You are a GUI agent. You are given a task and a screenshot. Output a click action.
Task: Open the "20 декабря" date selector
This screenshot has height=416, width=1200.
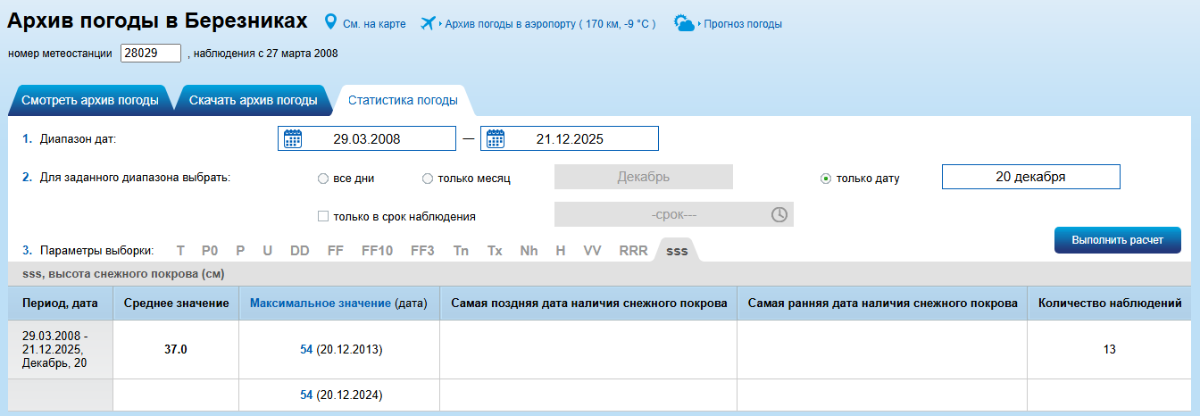pyautogui.click(x=1030, y=177)
